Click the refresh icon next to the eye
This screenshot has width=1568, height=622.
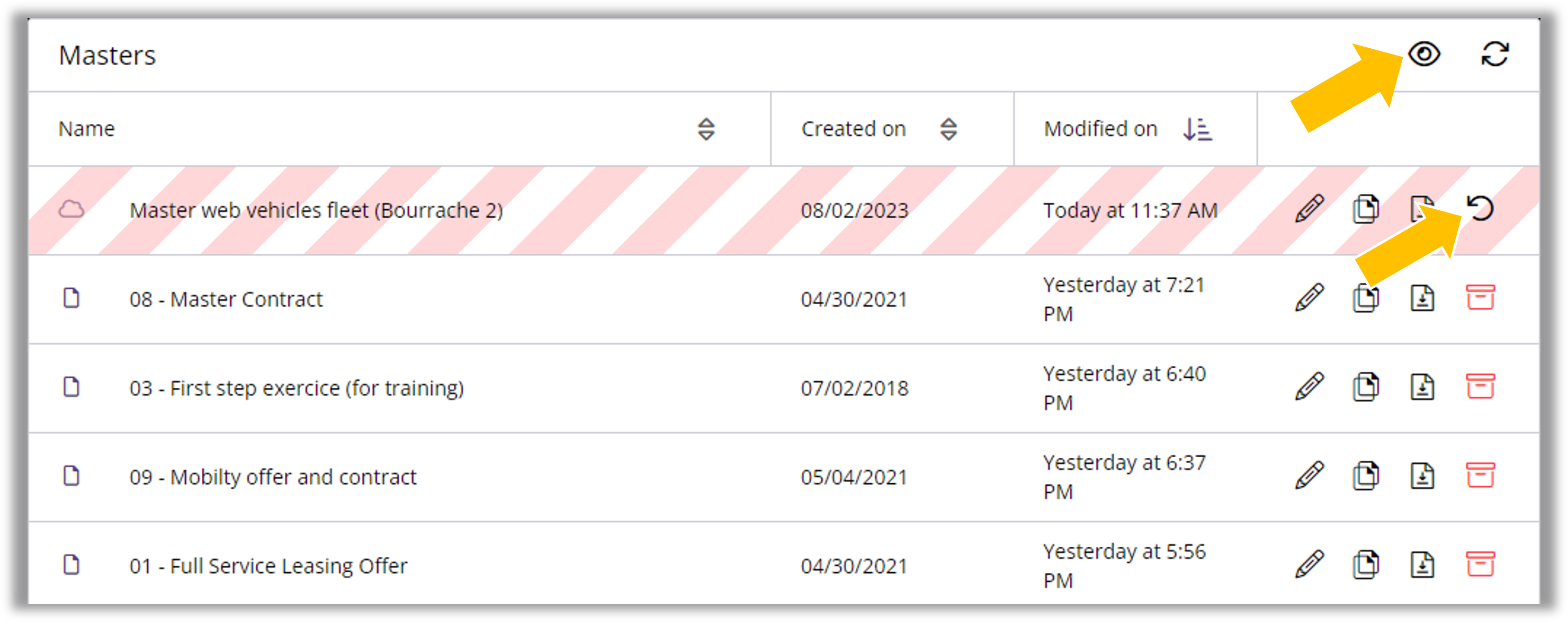pos(1494,54)
